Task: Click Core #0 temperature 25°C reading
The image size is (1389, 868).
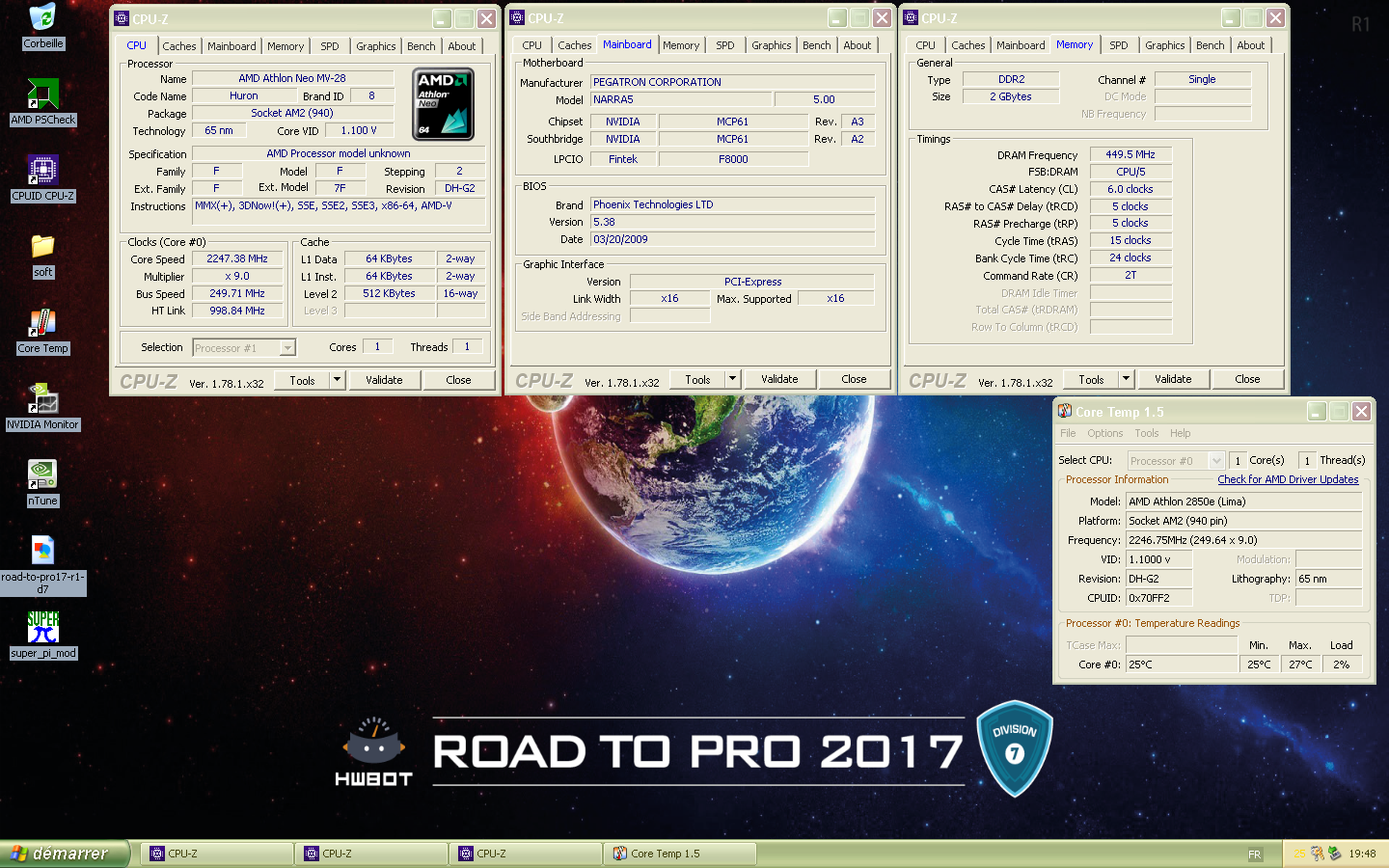Action: (1182, 665)
